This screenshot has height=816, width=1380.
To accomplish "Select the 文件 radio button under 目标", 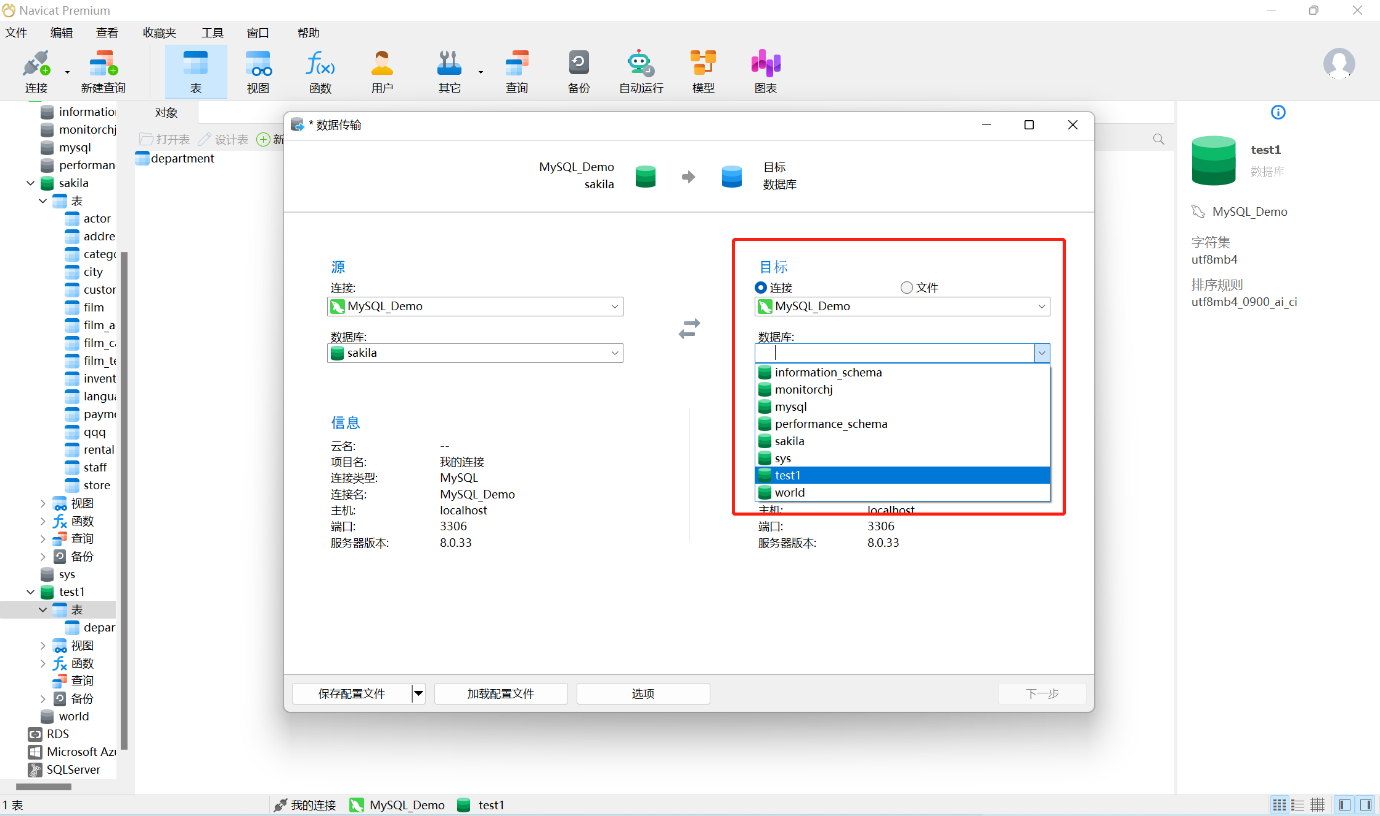I will point(907,288).
